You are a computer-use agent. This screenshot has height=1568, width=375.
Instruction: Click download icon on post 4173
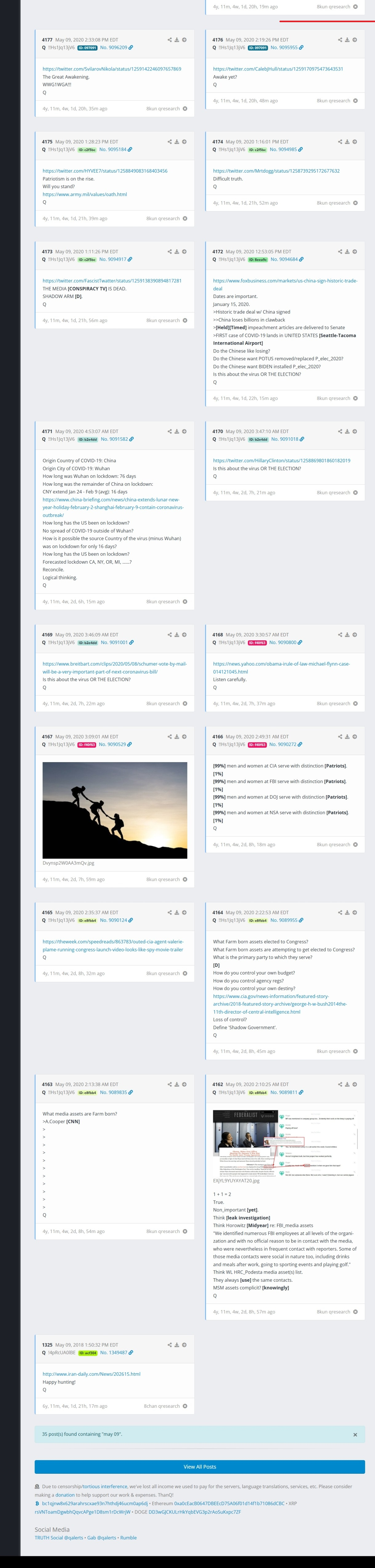177,251
